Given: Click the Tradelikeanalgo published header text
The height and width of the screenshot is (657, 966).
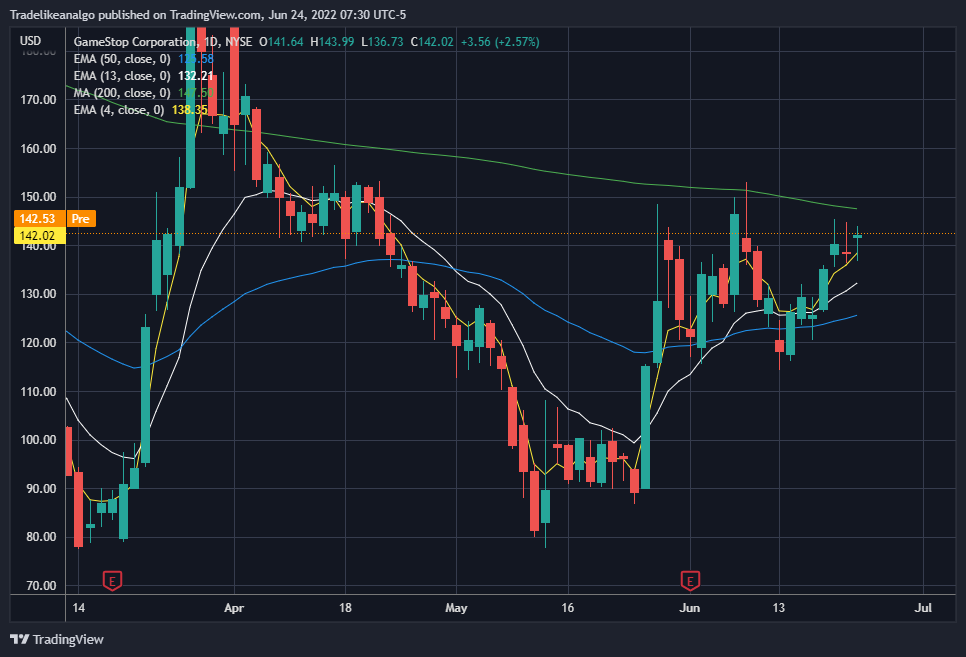Looking at the screenshot, I should [x=208, y=15].
